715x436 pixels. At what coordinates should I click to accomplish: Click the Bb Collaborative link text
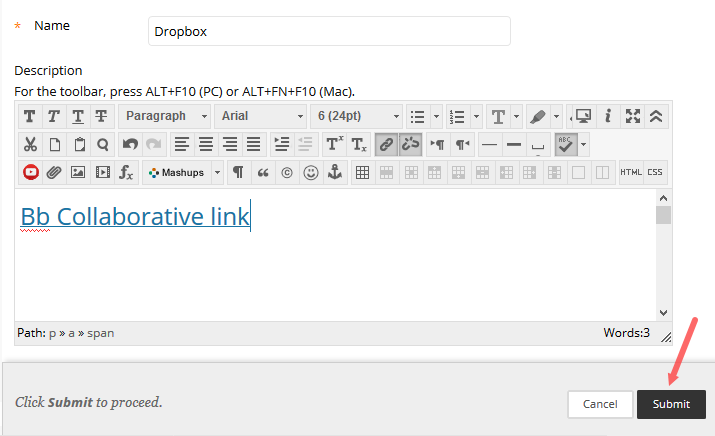pyautogui.click(x=135, y=216)
